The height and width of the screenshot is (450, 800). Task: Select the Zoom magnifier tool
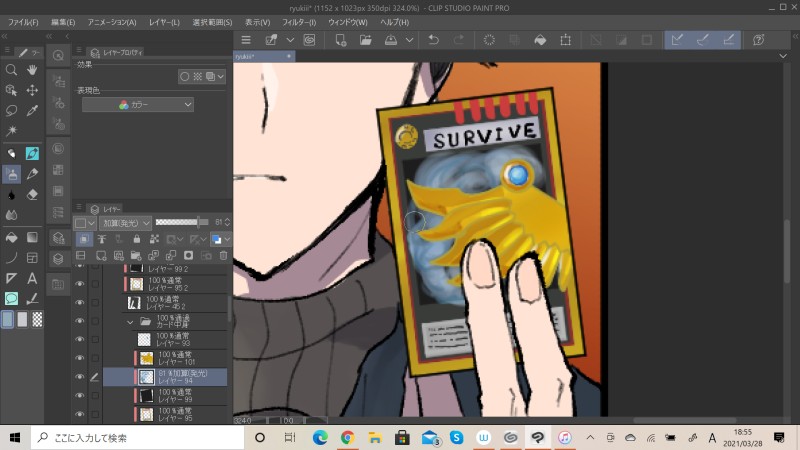point(11,70)
